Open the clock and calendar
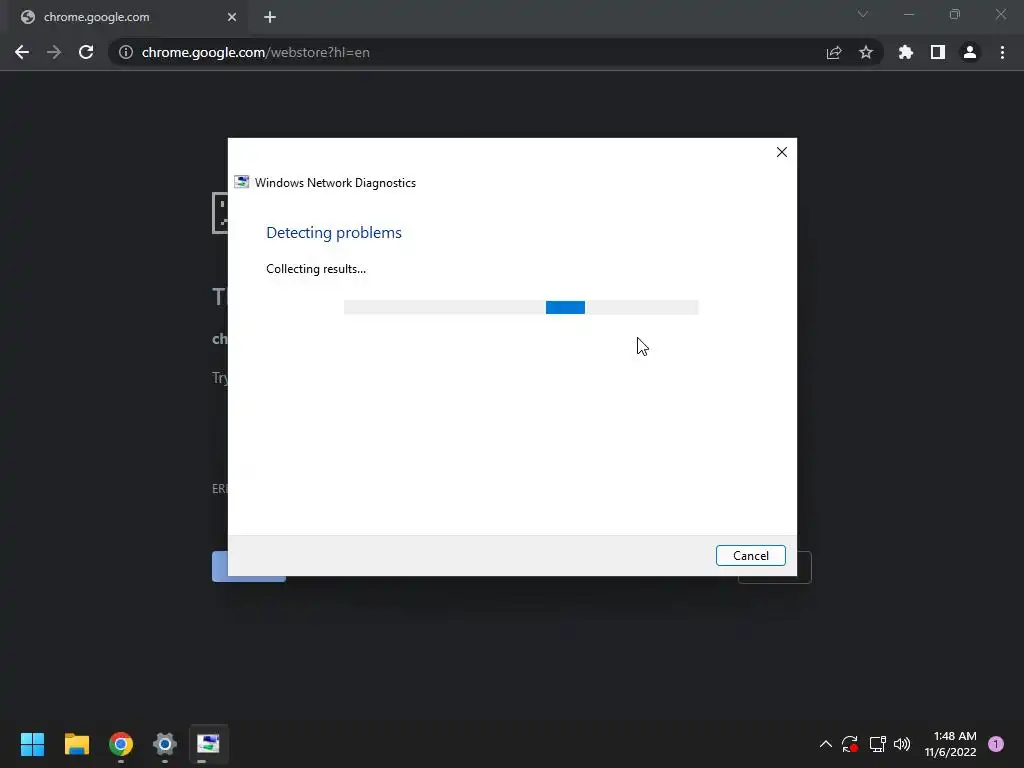The width and height of the screenshot is (1024, 768). coord(950,744)
